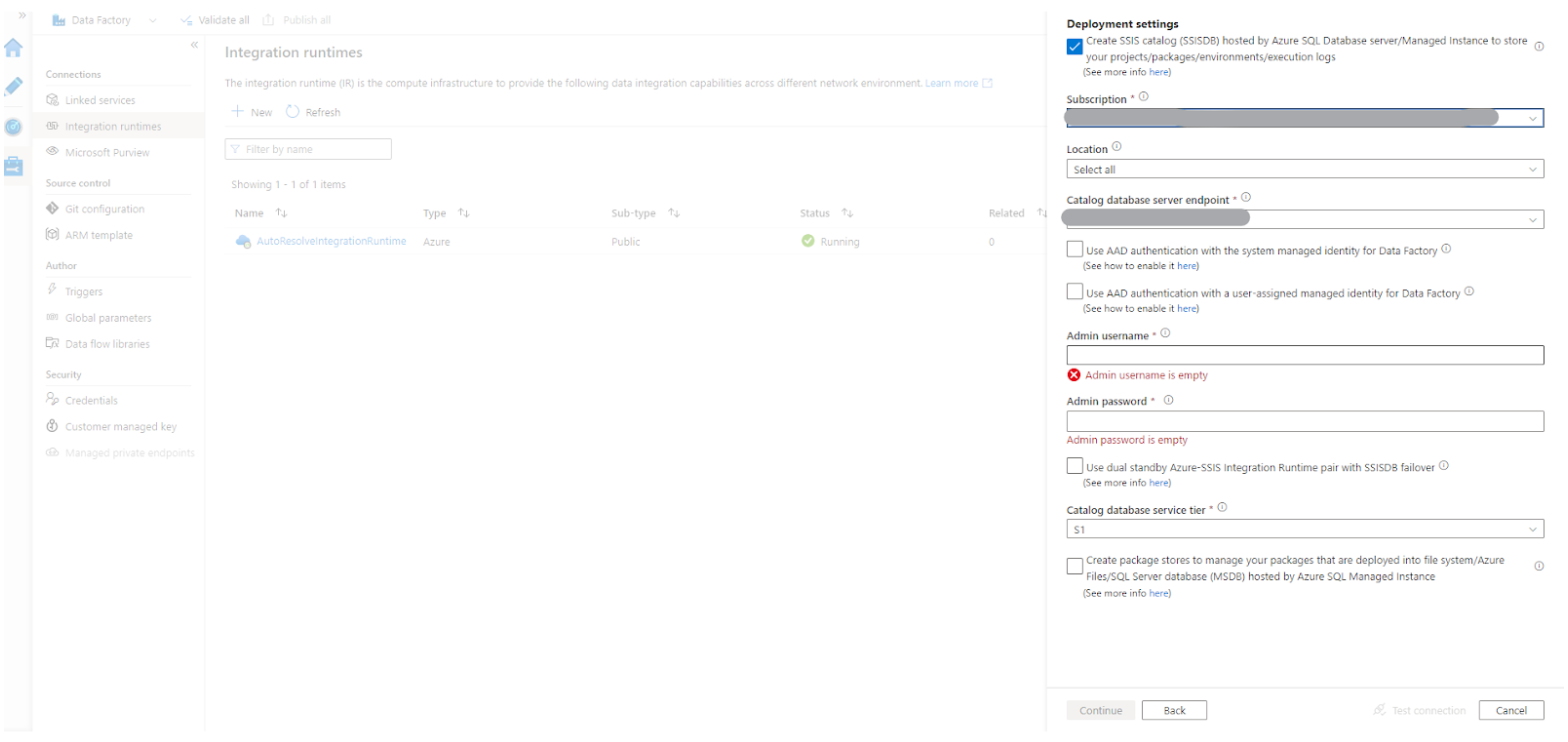This screenshot has width=1568, height=742.
Task: Click New integration runtime button
Action: (252, 112)
